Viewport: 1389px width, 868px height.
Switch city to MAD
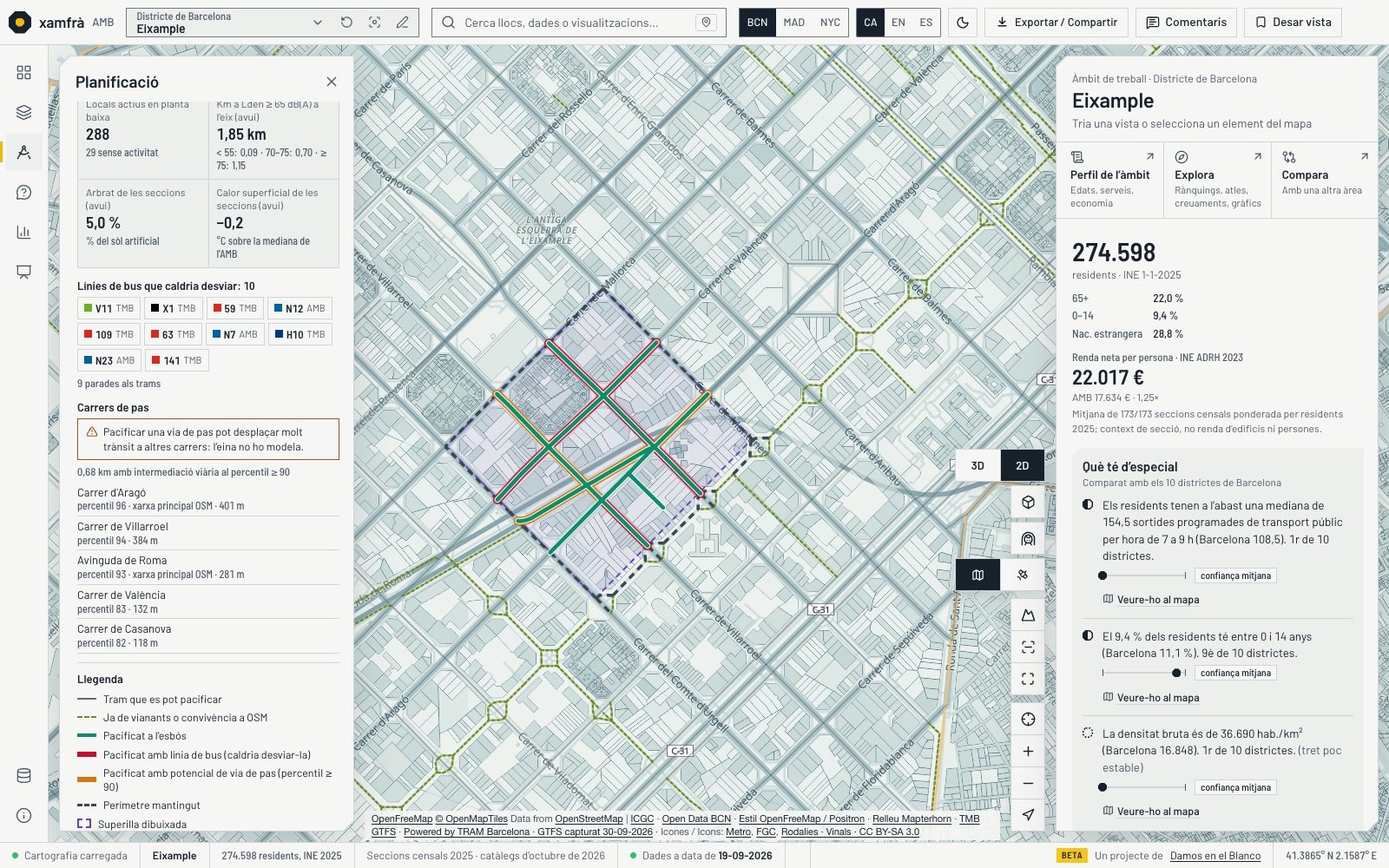(x=793, y=23)
